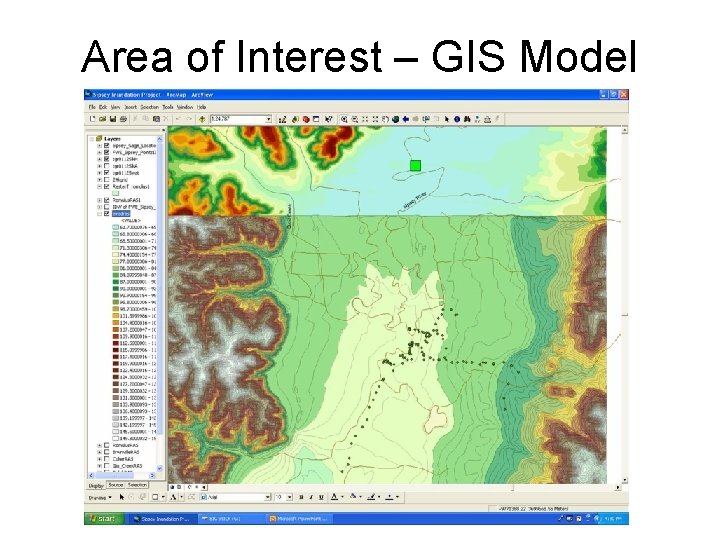
Task: Select the Zoom Out tool
Action: (x=354, y=119)
